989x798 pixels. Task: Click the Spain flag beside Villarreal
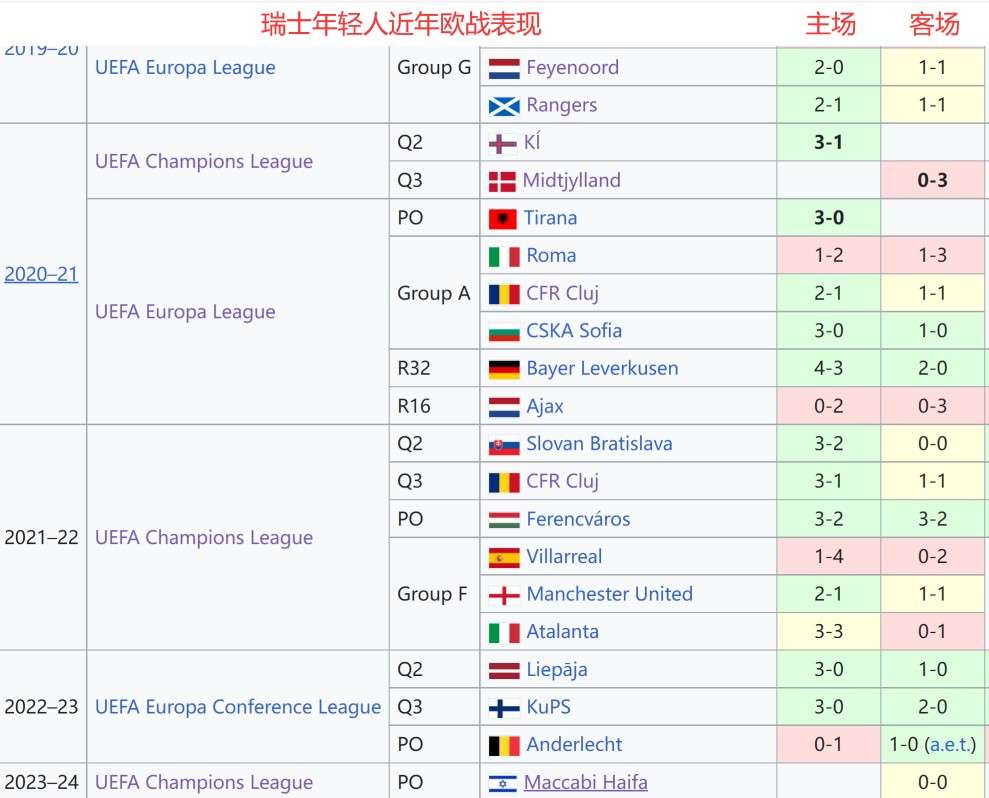[504, 557]
